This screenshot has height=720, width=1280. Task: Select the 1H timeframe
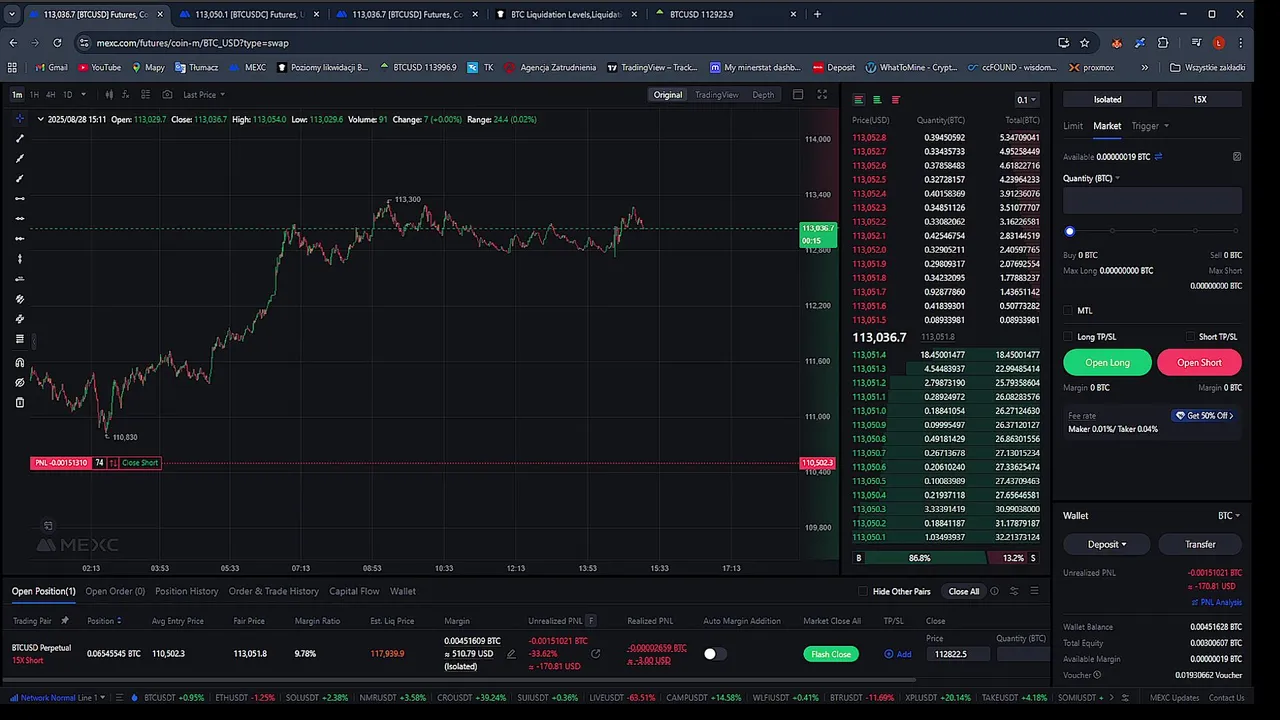point(34,95)
